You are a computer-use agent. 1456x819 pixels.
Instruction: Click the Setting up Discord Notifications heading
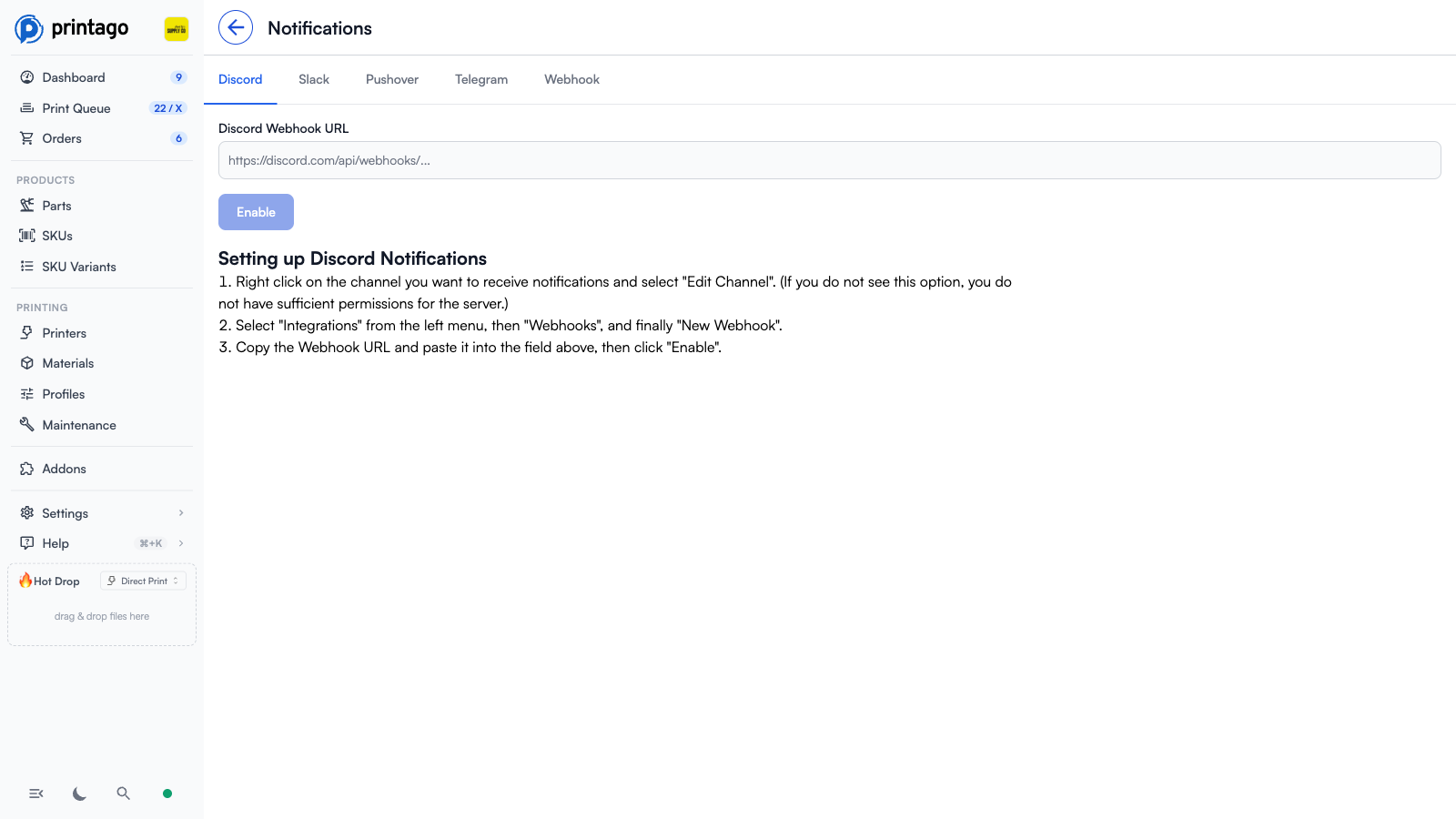352,258
